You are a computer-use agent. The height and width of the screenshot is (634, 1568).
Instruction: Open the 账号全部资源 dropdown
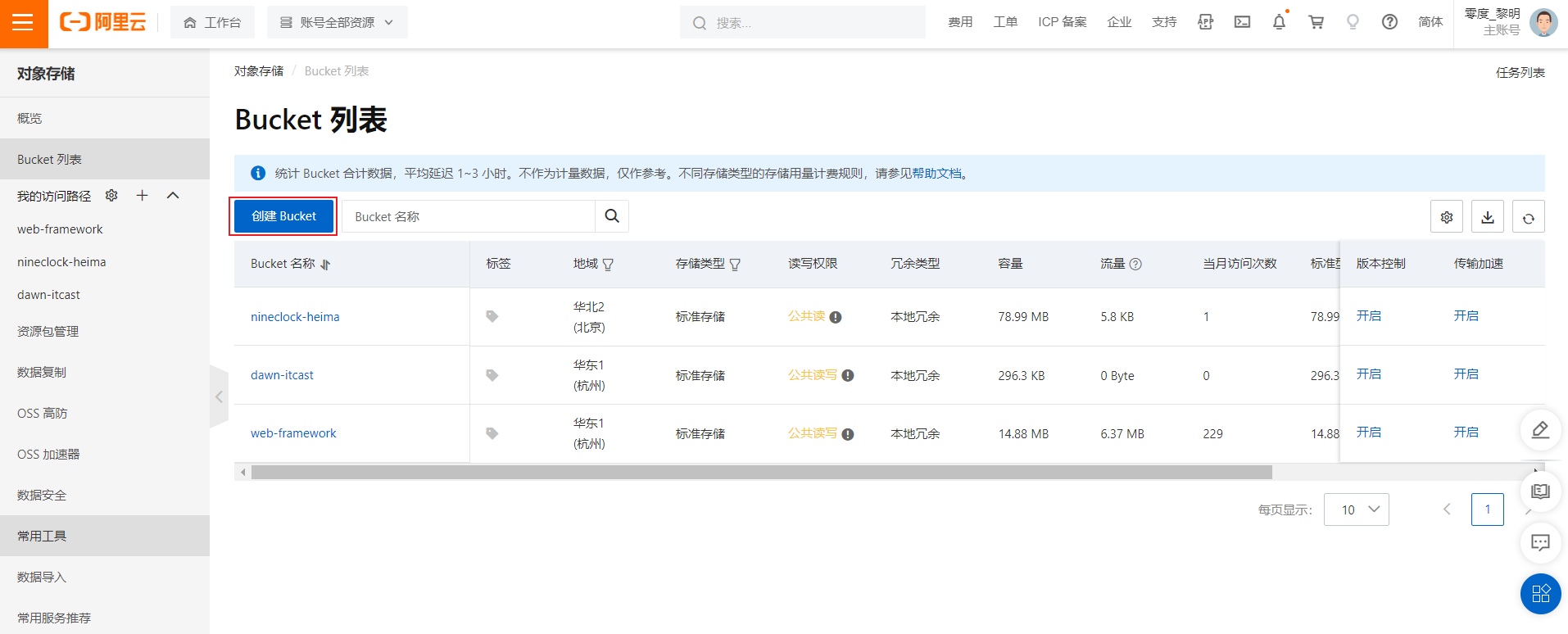pos(337,23)
